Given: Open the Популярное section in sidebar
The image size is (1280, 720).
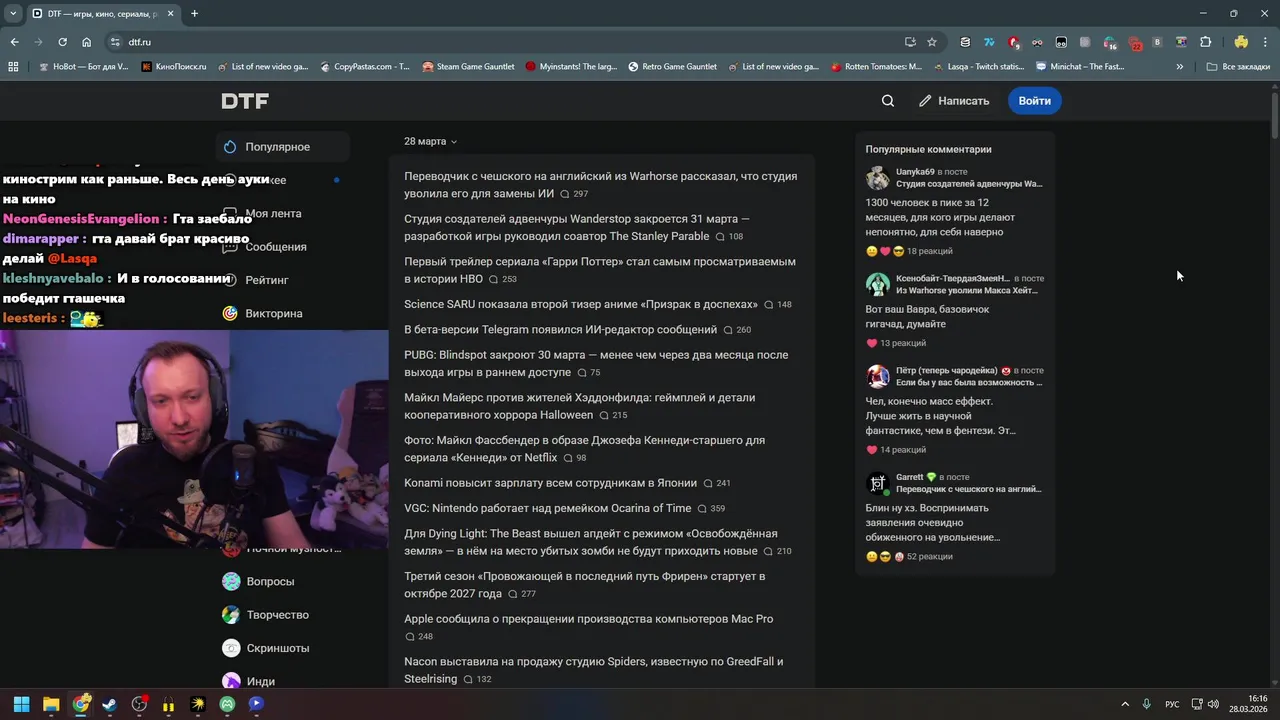Looking at the screenshot, I should (x=283, y=147).
